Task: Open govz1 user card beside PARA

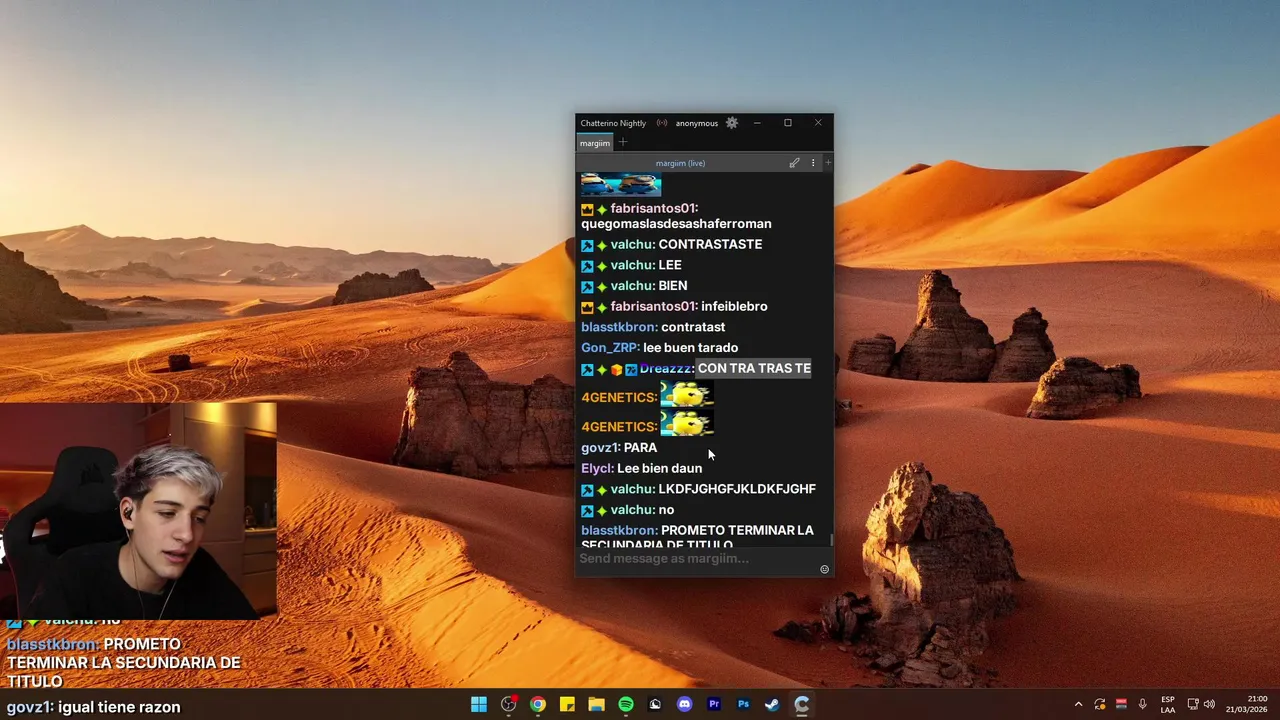Action: point(600,448)
